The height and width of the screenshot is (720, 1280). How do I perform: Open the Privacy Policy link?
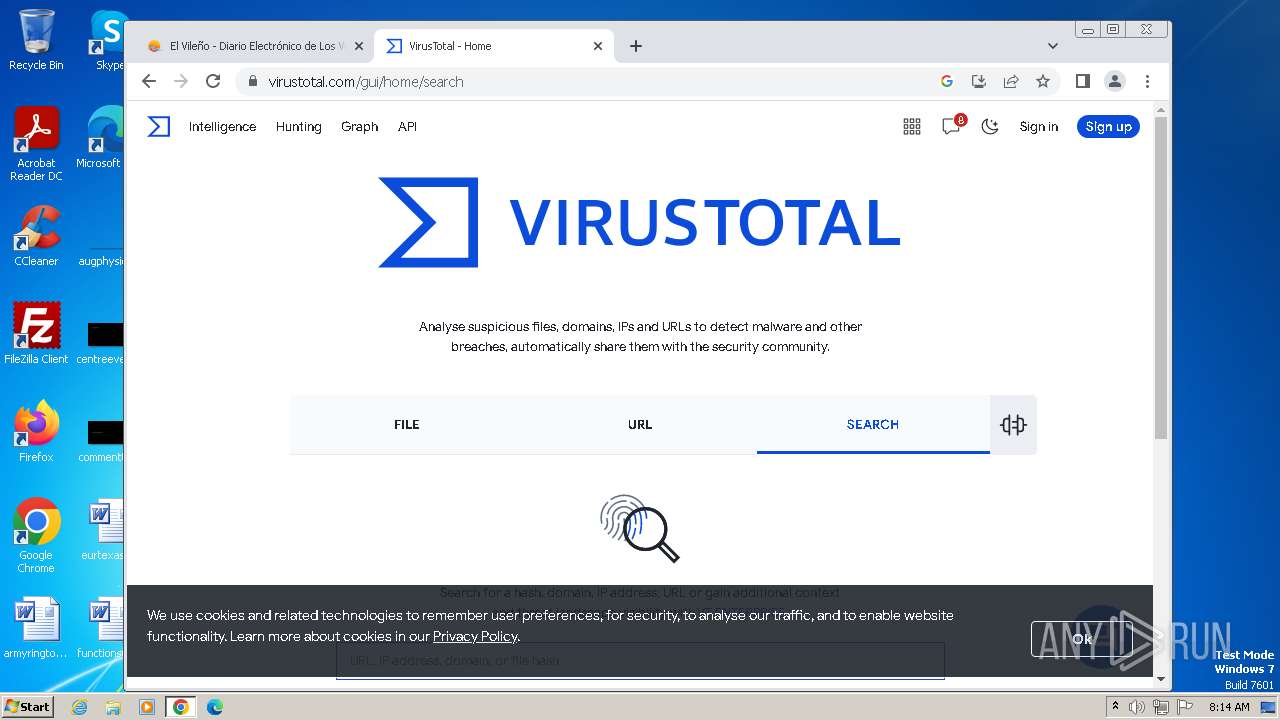click(475, 636)
